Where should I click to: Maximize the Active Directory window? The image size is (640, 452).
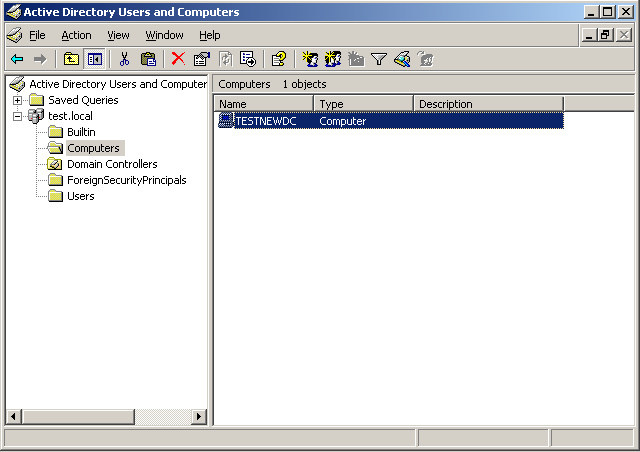coord(607,12)
